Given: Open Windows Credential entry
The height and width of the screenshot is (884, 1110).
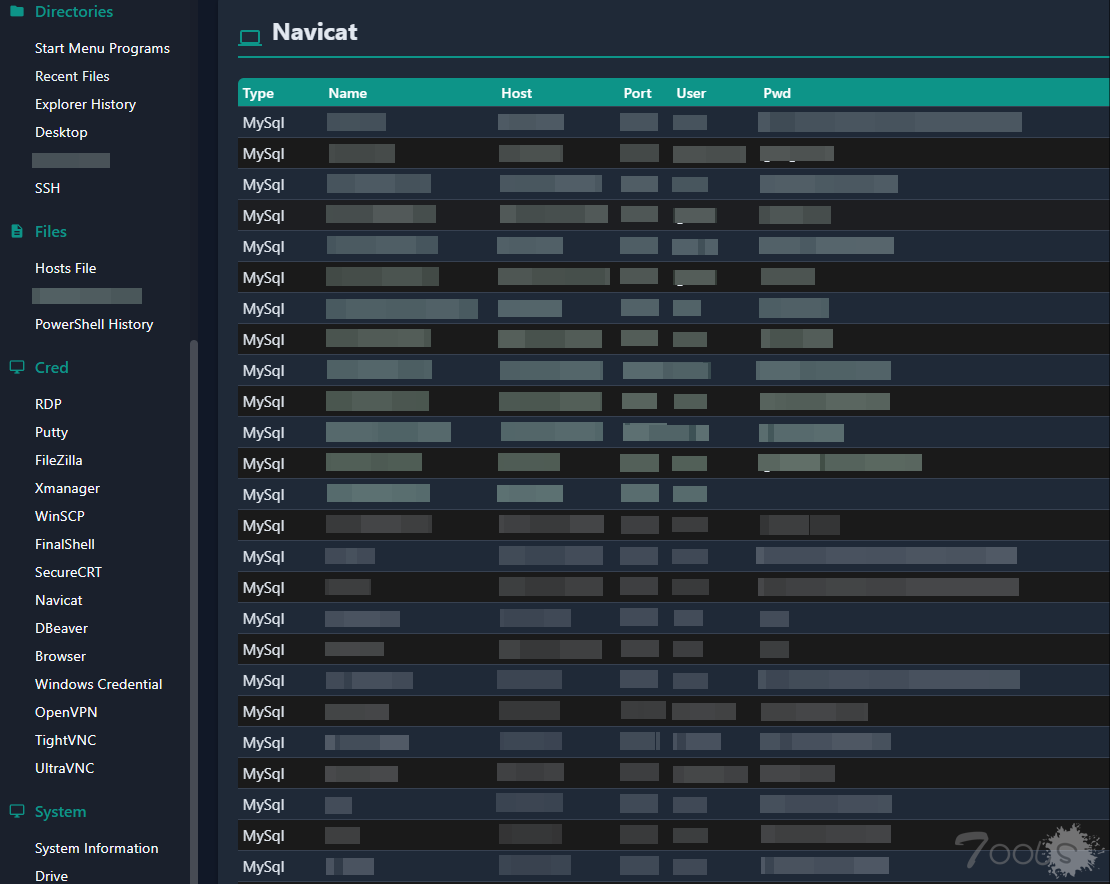Looking at the screenshot, I should [x=98, y=684].
